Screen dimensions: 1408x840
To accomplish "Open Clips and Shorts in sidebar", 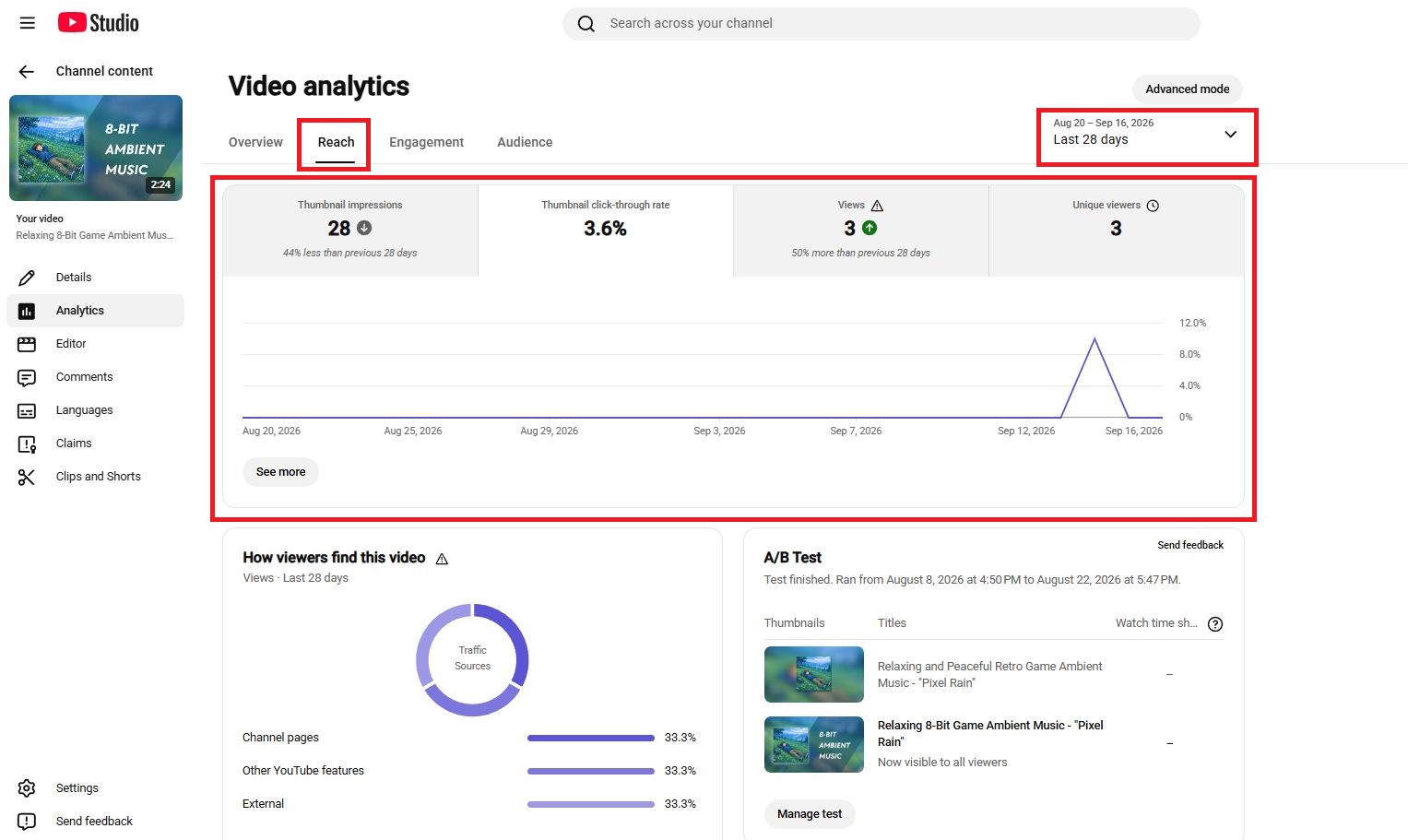I will pos(95,477).
